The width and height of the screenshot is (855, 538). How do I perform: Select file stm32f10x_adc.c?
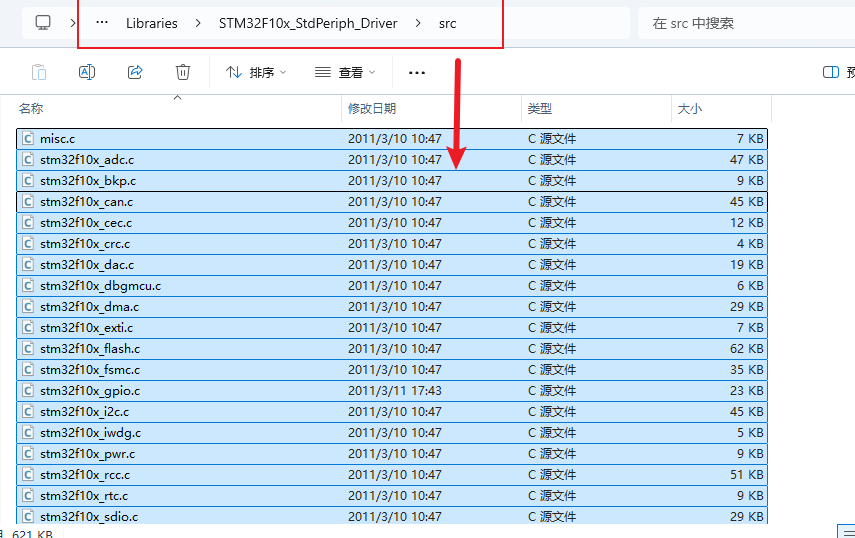(392, 160)
